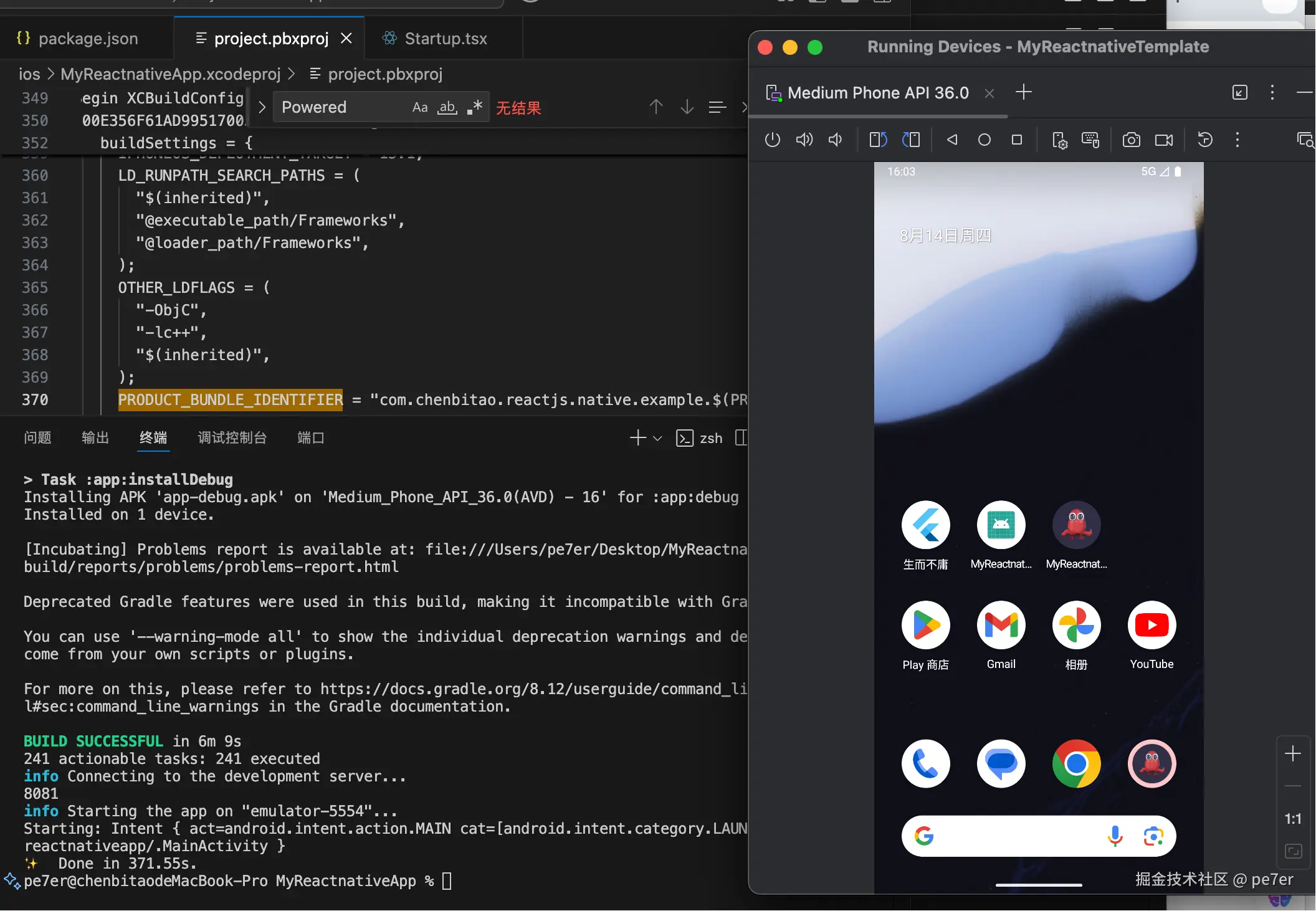Open new terminal profile dropdown arrow
Screen dimensions: 1316x911
(x=657, y=438)
